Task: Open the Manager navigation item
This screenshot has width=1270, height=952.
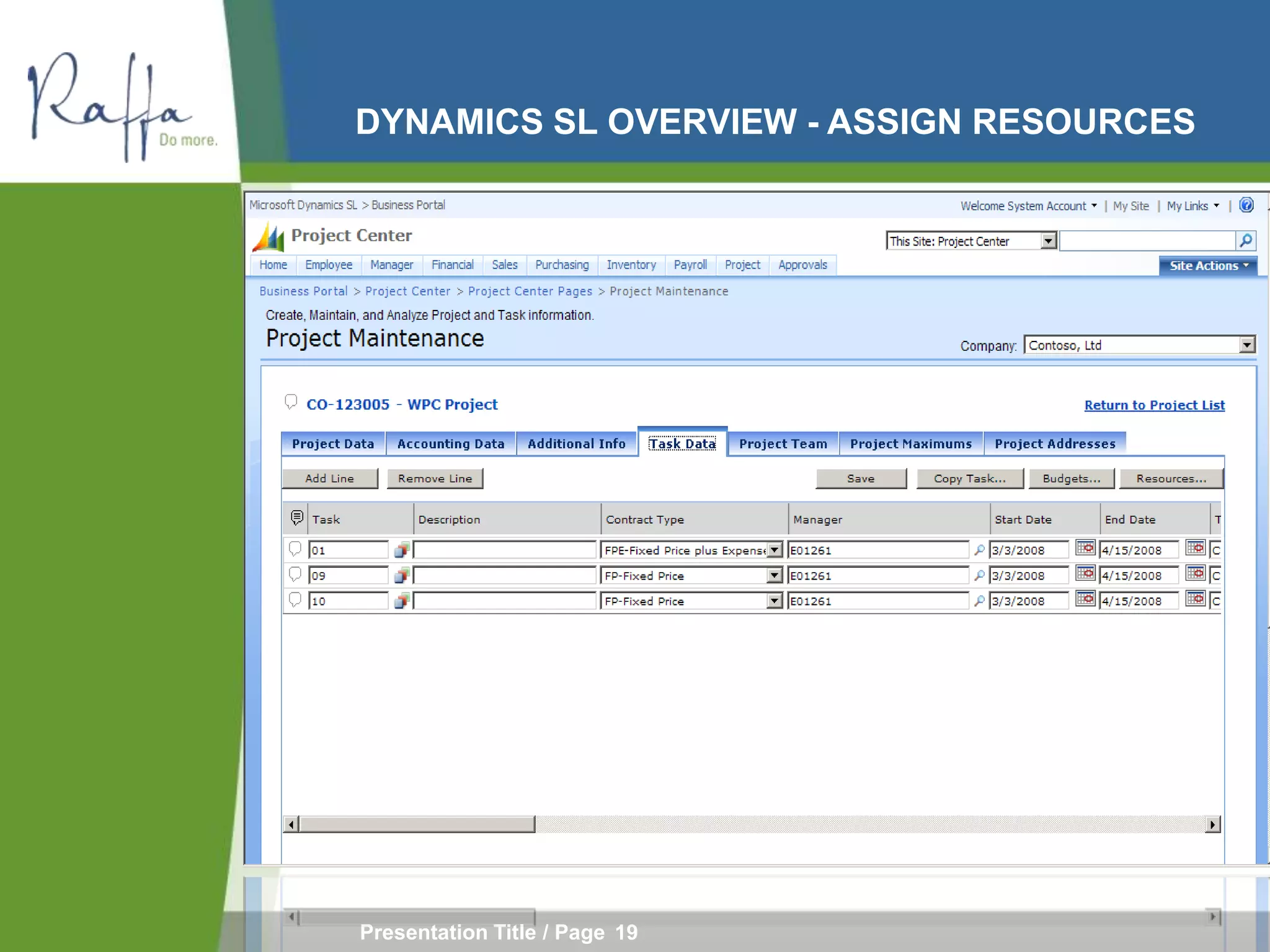Action: point(391,265)
